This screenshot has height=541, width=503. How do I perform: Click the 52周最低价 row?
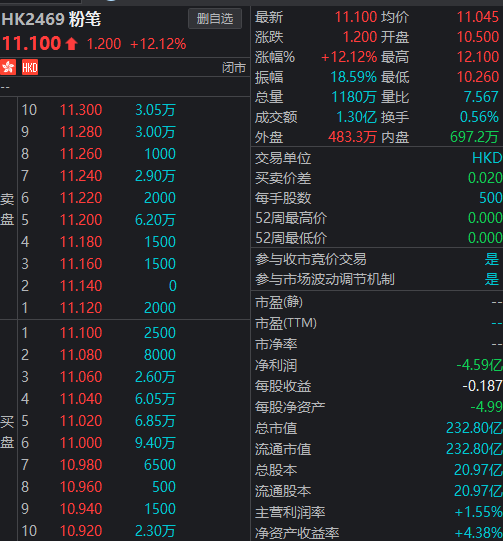coord(378,238)
